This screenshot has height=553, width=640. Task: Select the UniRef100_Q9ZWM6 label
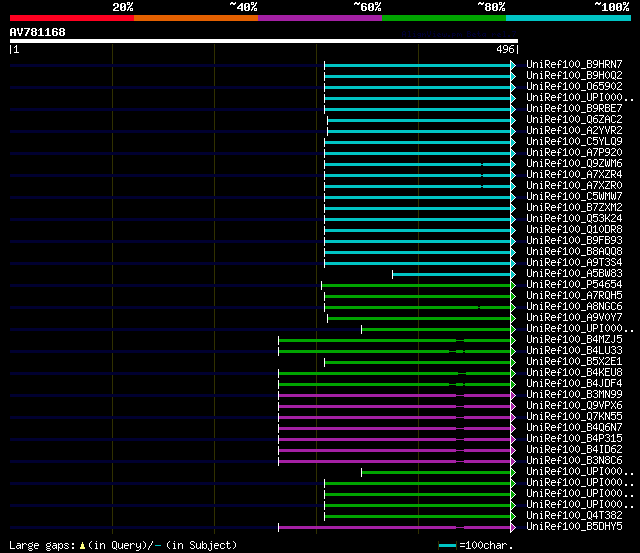tap(574, 164)
